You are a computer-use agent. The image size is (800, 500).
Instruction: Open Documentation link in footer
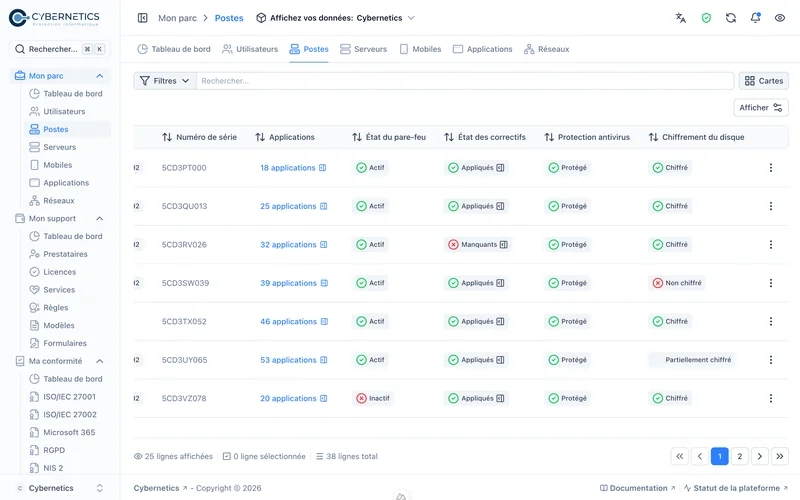click(x=638, y=488)
